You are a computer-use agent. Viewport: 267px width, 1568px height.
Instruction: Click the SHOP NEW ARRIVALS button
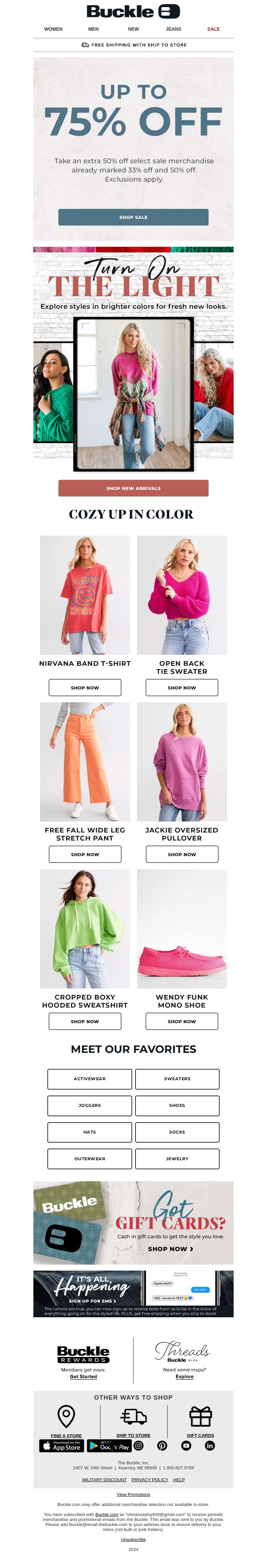click(133, 488)
